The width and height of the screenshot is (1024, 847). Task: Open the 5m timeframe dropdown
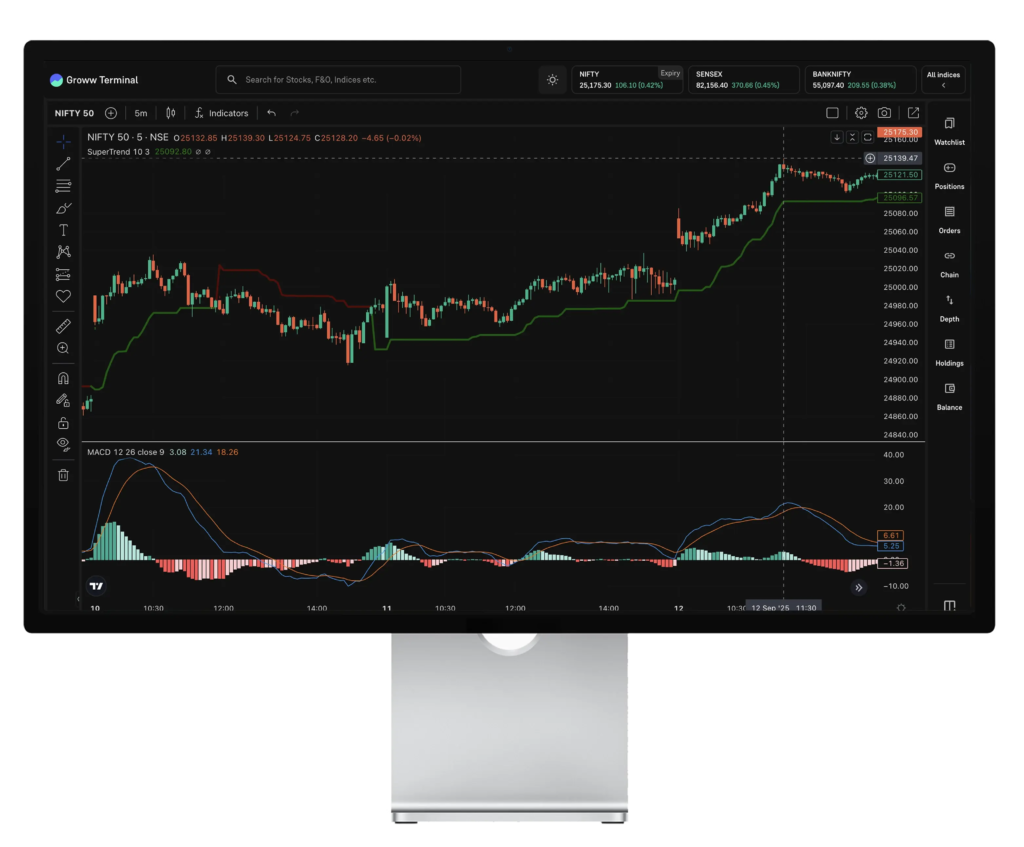click(141, 113)
